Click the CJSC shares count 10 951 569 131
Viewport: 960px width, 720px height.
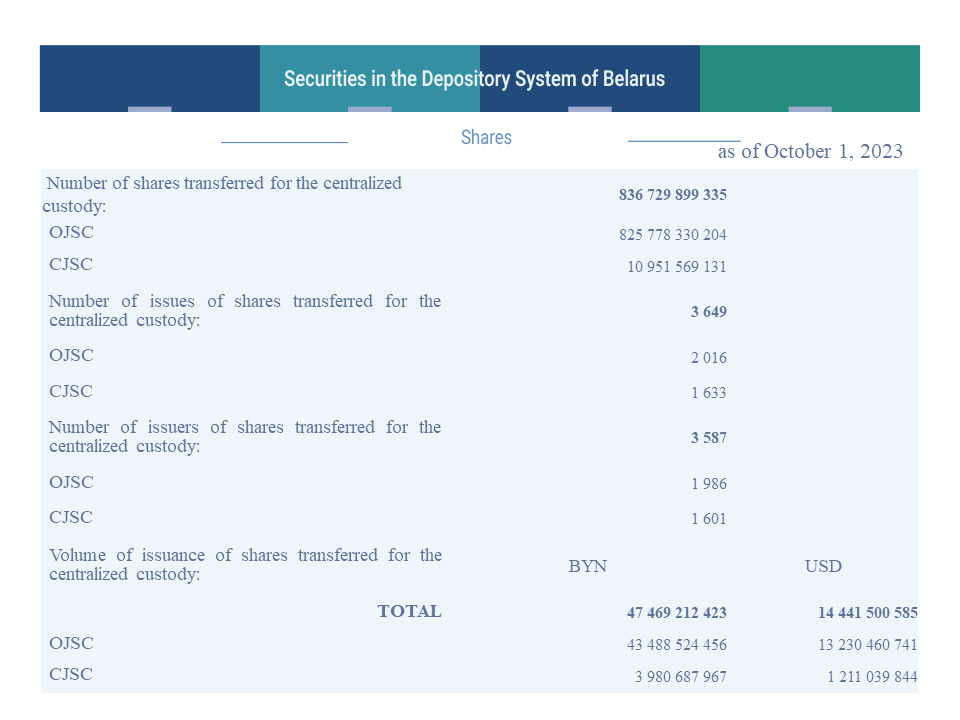(677, 266)
